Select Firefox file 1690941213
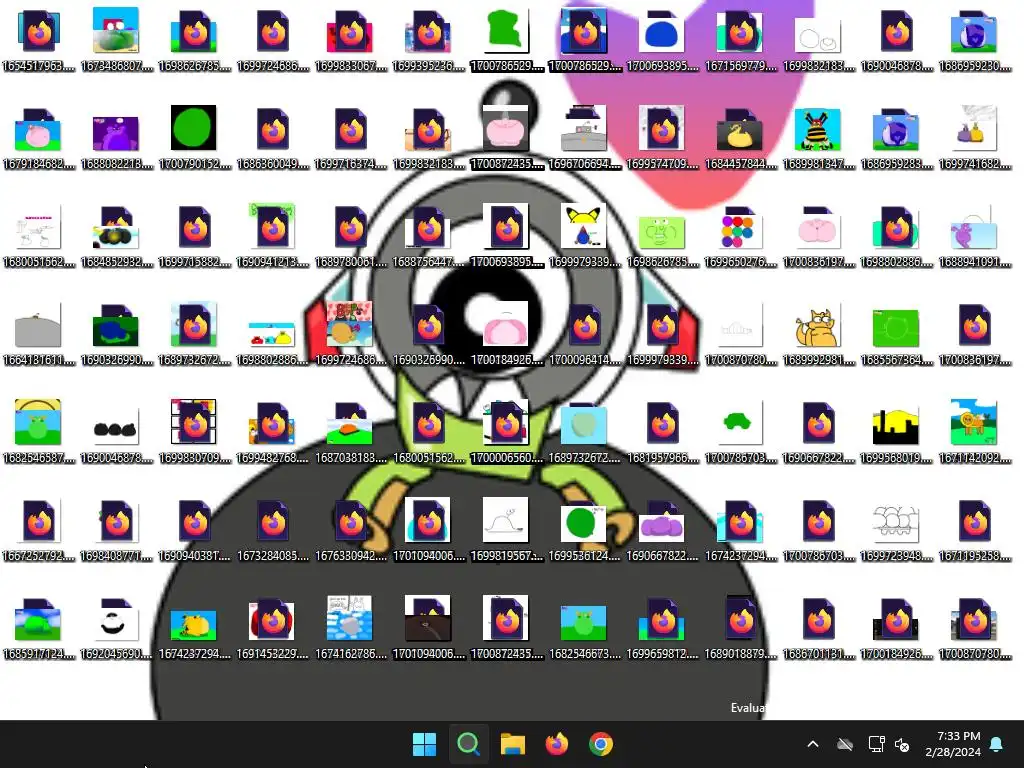Image resolution: width=1024 pixels, height=768 pixels. [x=272, y=236]
